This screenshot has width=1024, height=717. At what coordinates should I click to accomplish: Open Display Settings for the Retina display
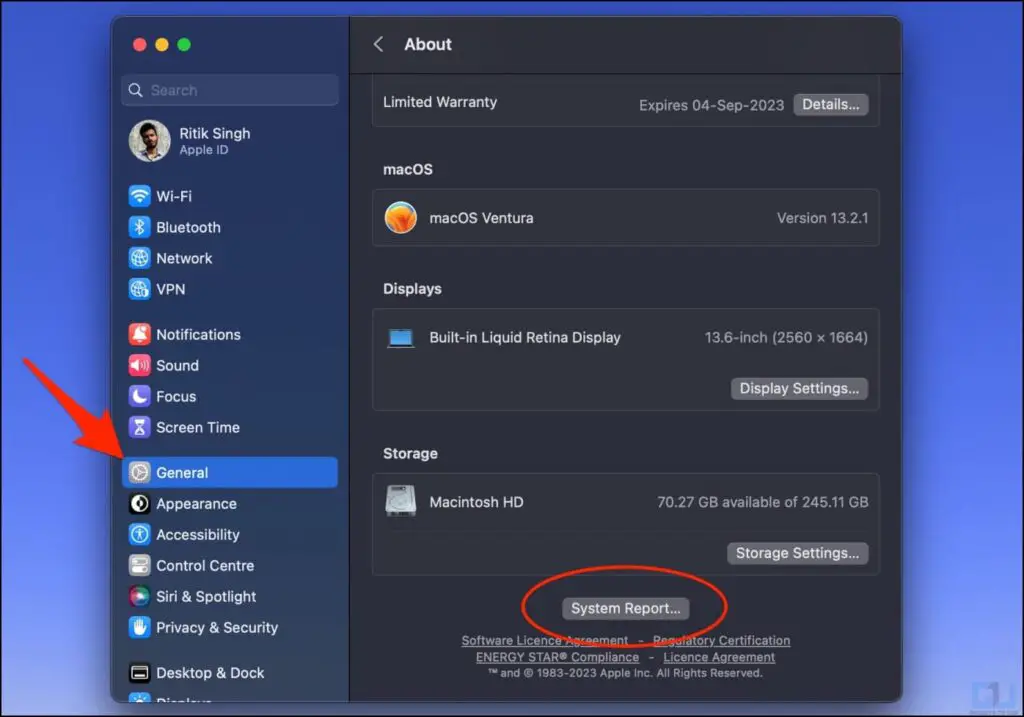click(799, 388)
